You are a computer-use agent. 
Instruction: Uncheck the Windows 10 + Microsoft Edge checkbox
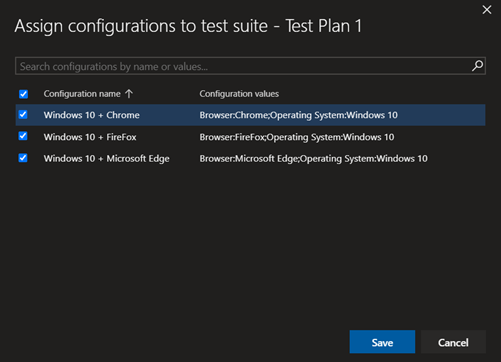click(x=23, y=158)
